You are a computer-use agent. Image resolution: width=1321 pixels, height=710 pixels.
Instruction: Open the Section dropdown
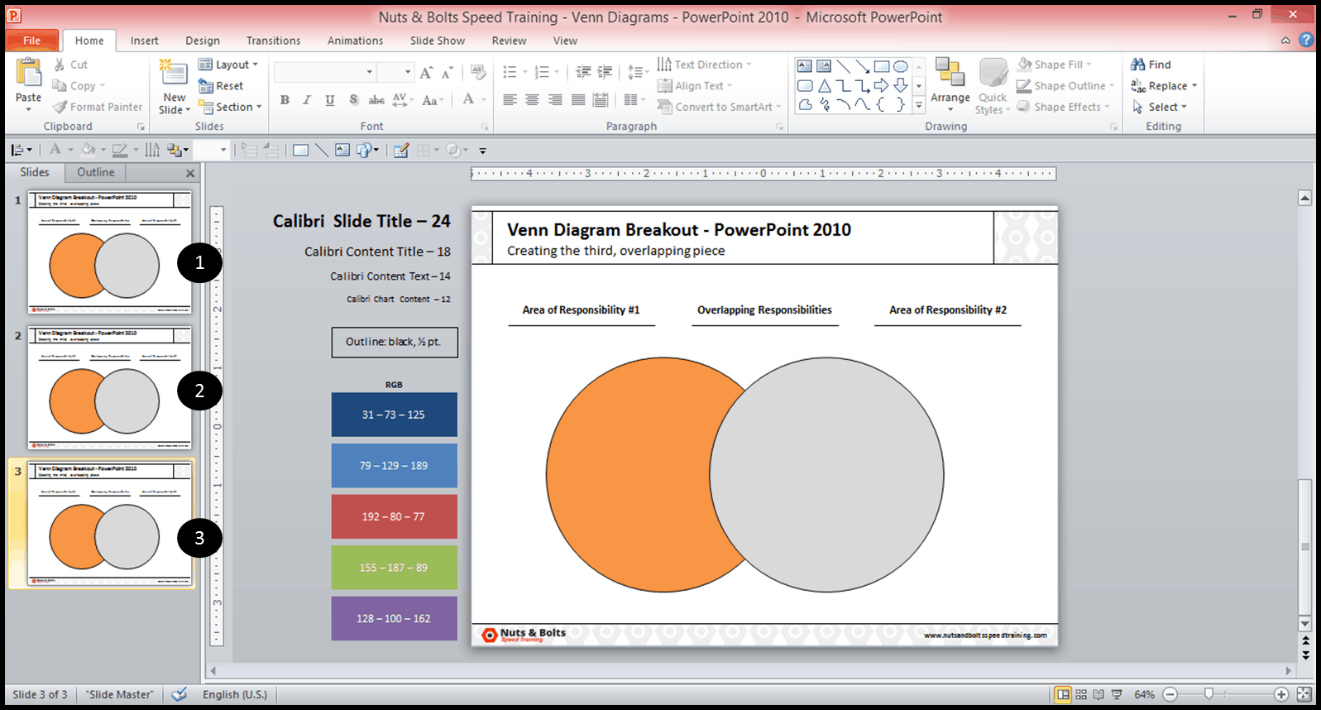(230, 107)
